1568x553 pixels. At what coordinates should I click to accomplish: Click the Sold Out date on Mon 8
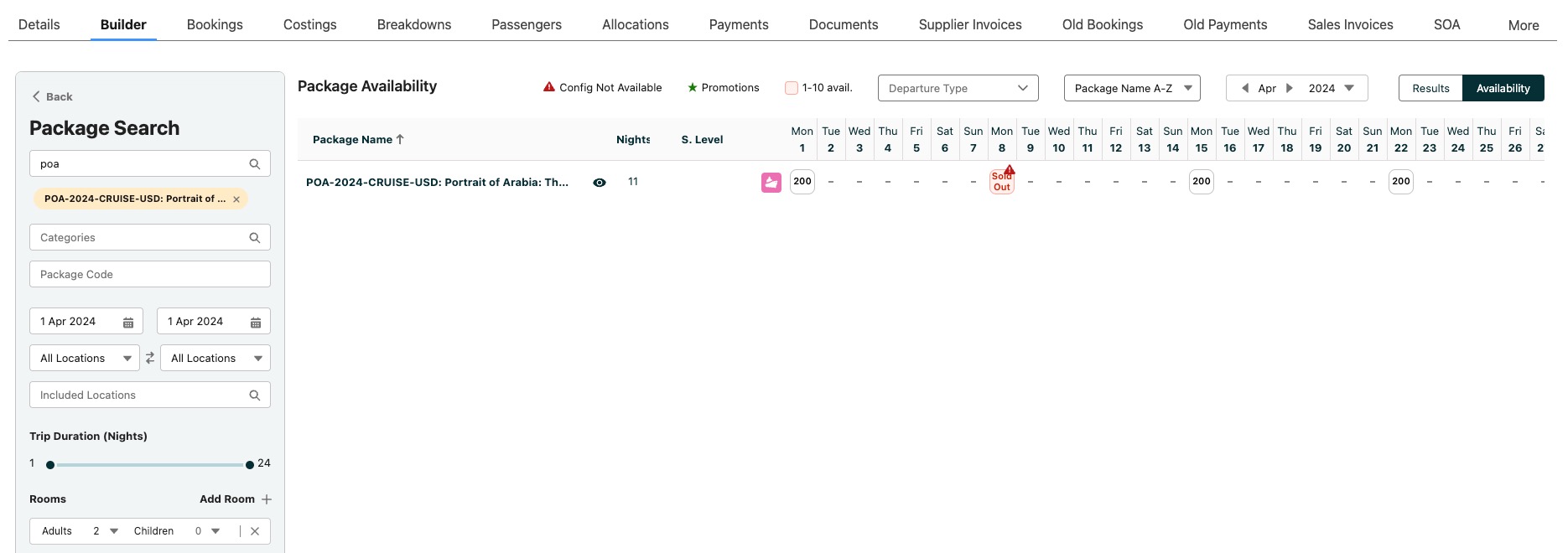[x=1002, y=182]
